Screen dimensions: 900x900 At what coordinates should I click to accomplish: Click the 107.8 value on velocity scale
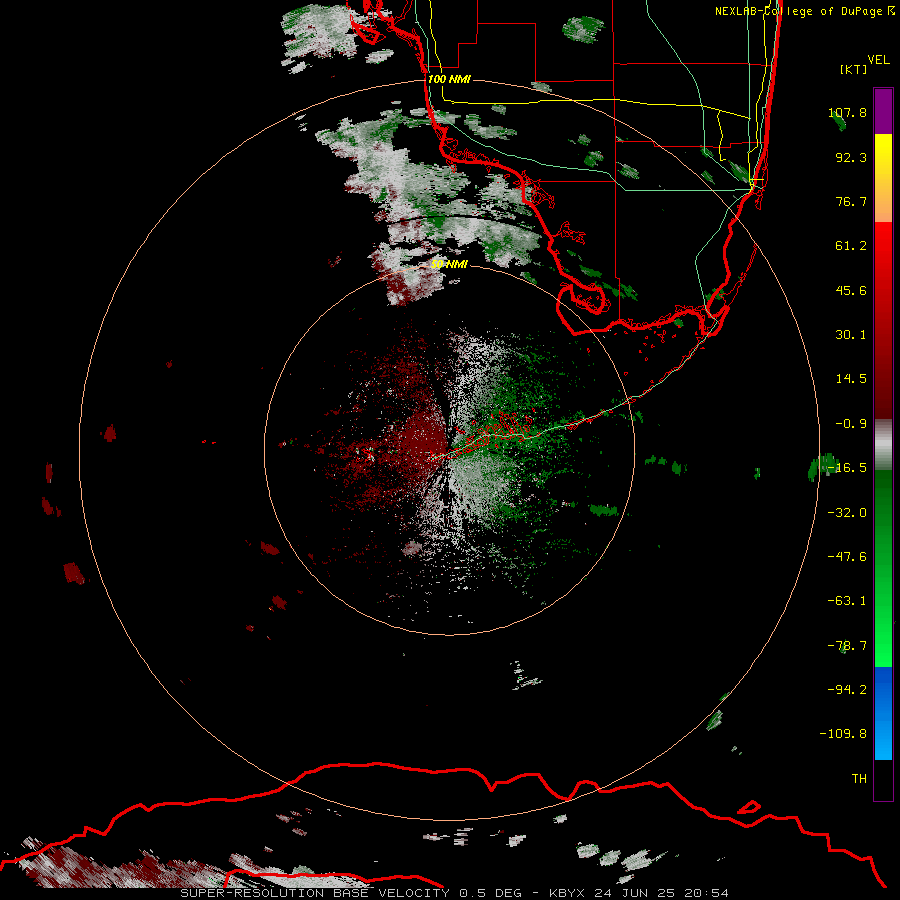847,112
